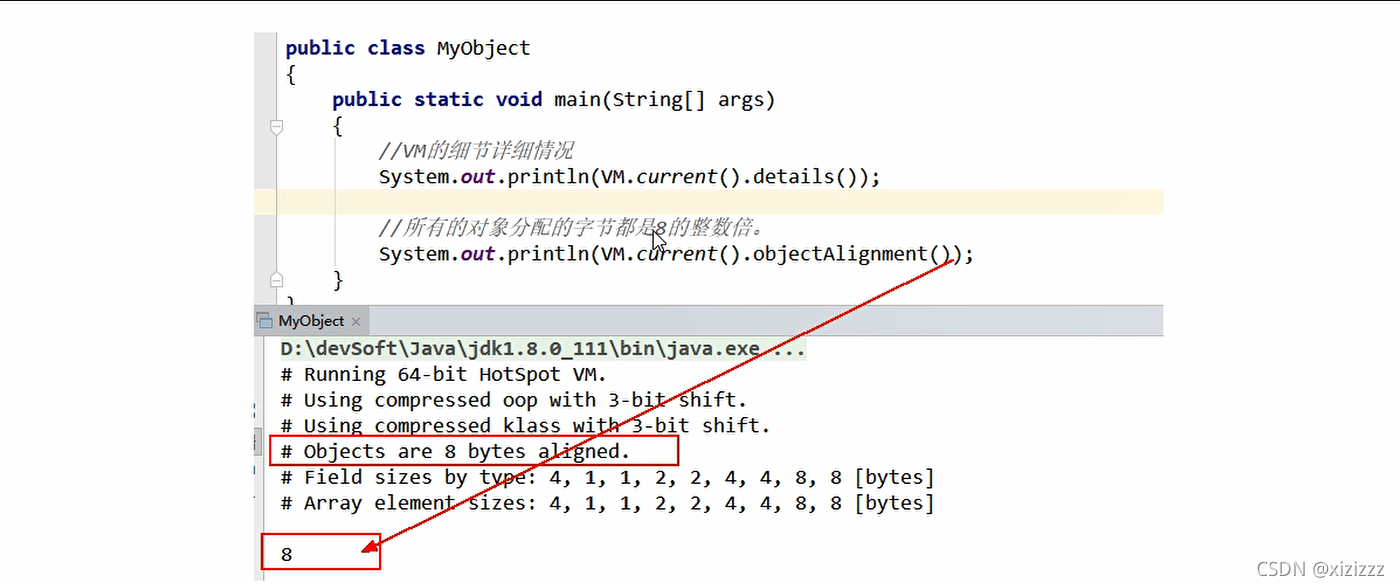Click the 'public class MyObject' declaration line

pyautogui.click(x=408, y=48)
